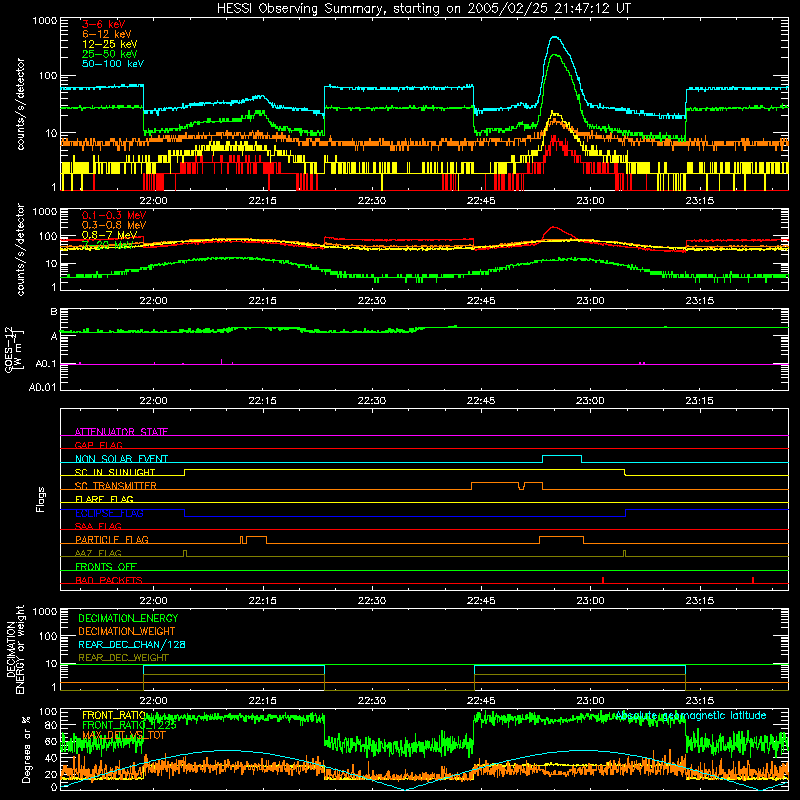Screen dimensions: 800x800
Task: Click the REAR_DEC_WEIGHT legend label
Action: tap(123, 658)
